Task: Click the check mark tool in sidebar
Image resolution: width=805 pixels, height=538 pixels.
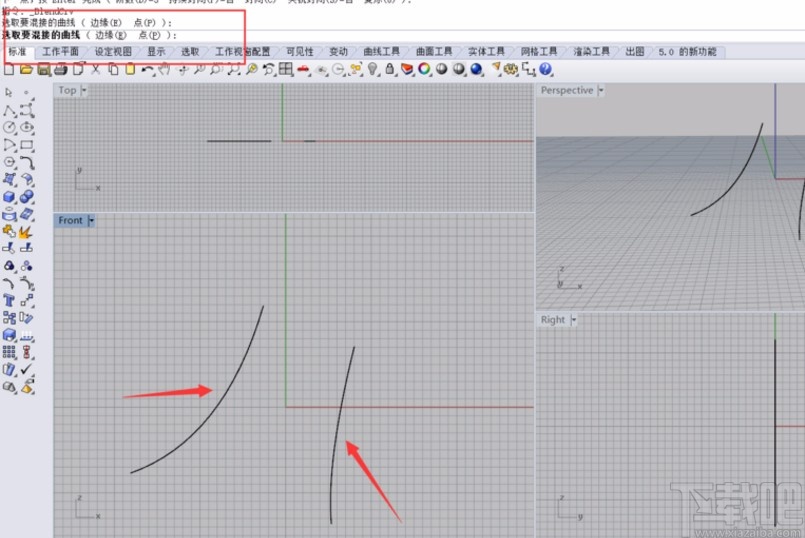Action: click(x=27, y=369)
